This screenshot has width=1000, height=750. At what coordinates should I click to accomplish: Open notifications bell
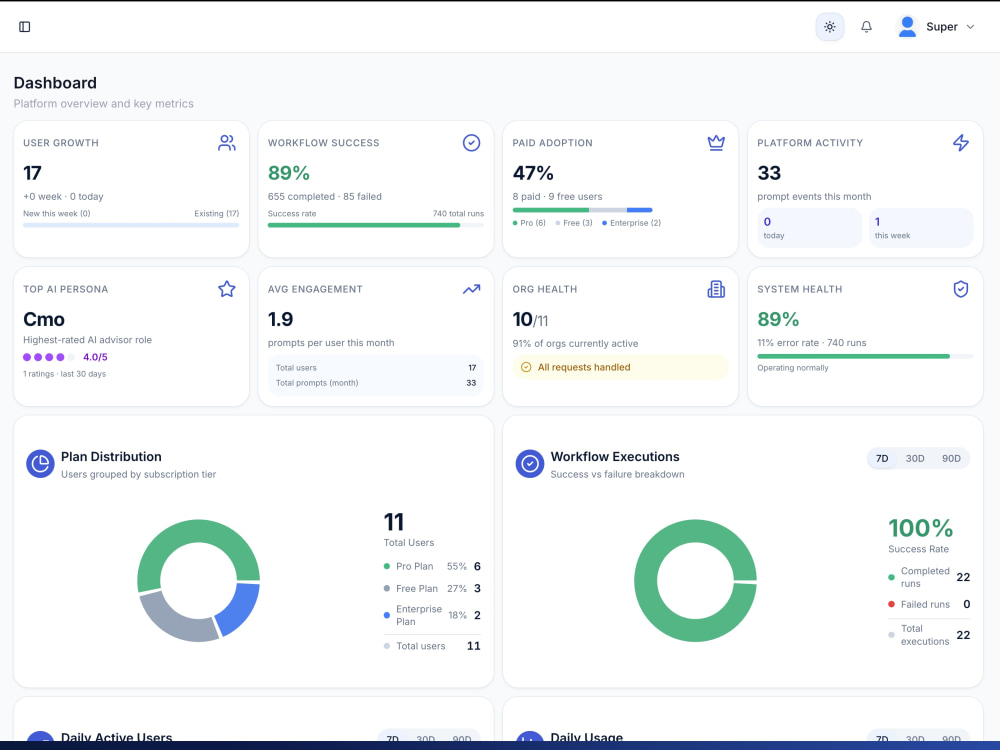866,27
